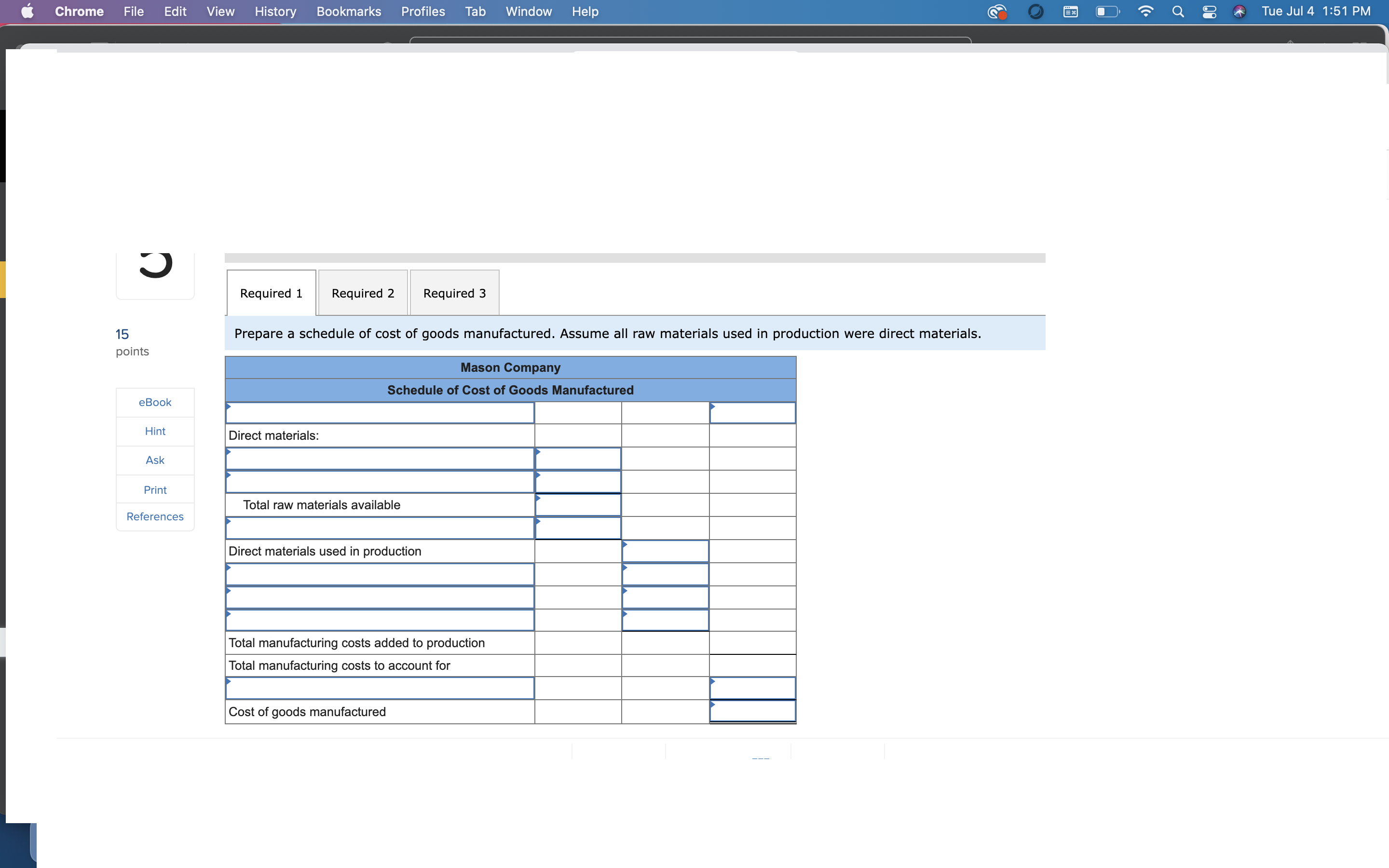The width and height of the screenshot is (1389, 868).
Task: Click amount field in second row below Direct materials used
Action: (665, 597)
